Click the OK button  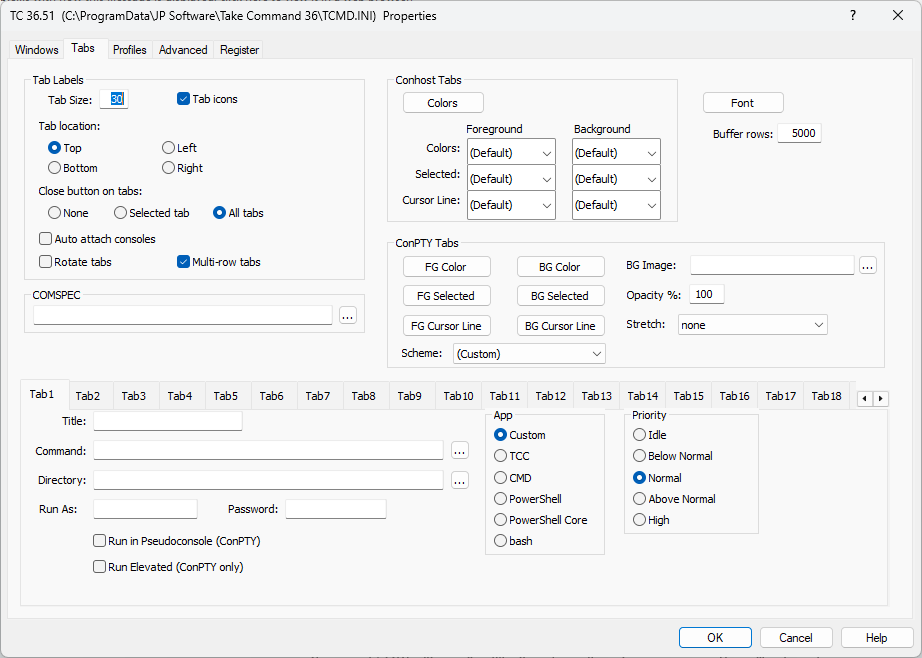tap(715, 638)
